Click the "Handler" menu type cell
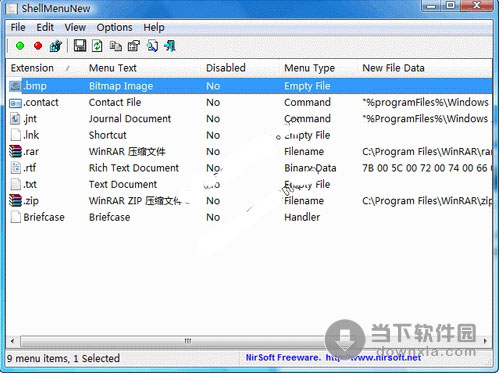 pyautogui.click(x=302, y=217)
